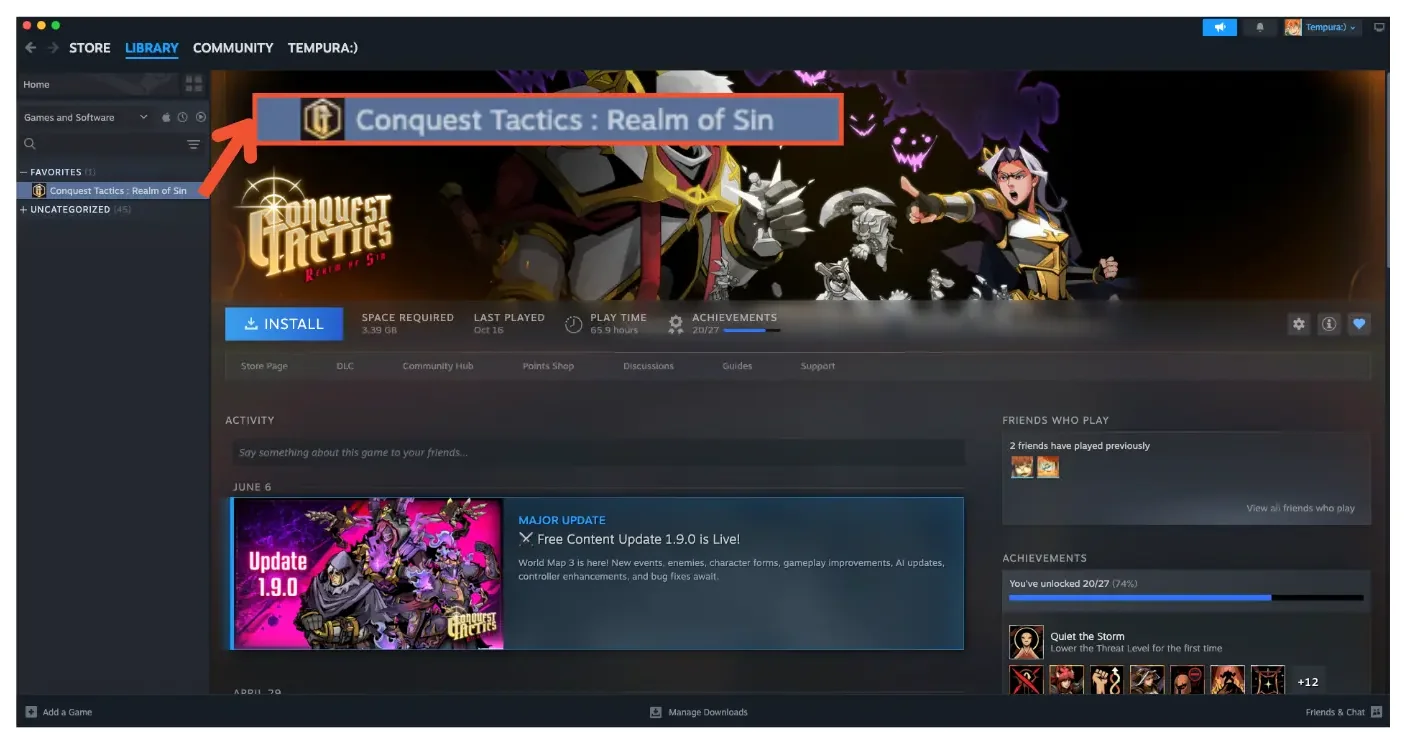This screenshot has height=744, width=1406.
Task: Open Manage Downloads at the bottom
Action: [x=698, y=712]
